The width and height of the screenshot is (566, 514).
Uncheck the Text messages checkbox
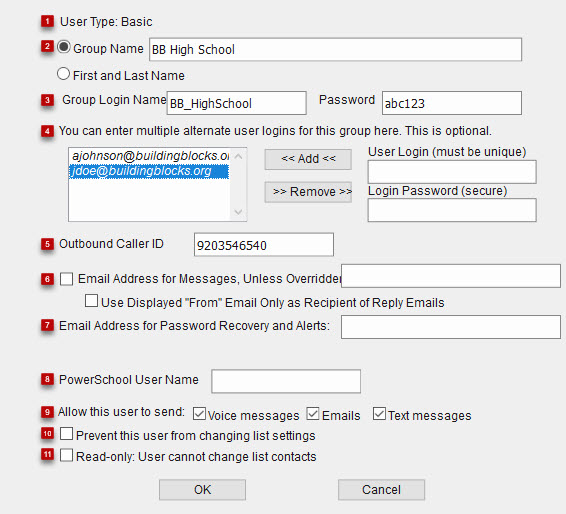pyautogui.click(x=379, y=414)
